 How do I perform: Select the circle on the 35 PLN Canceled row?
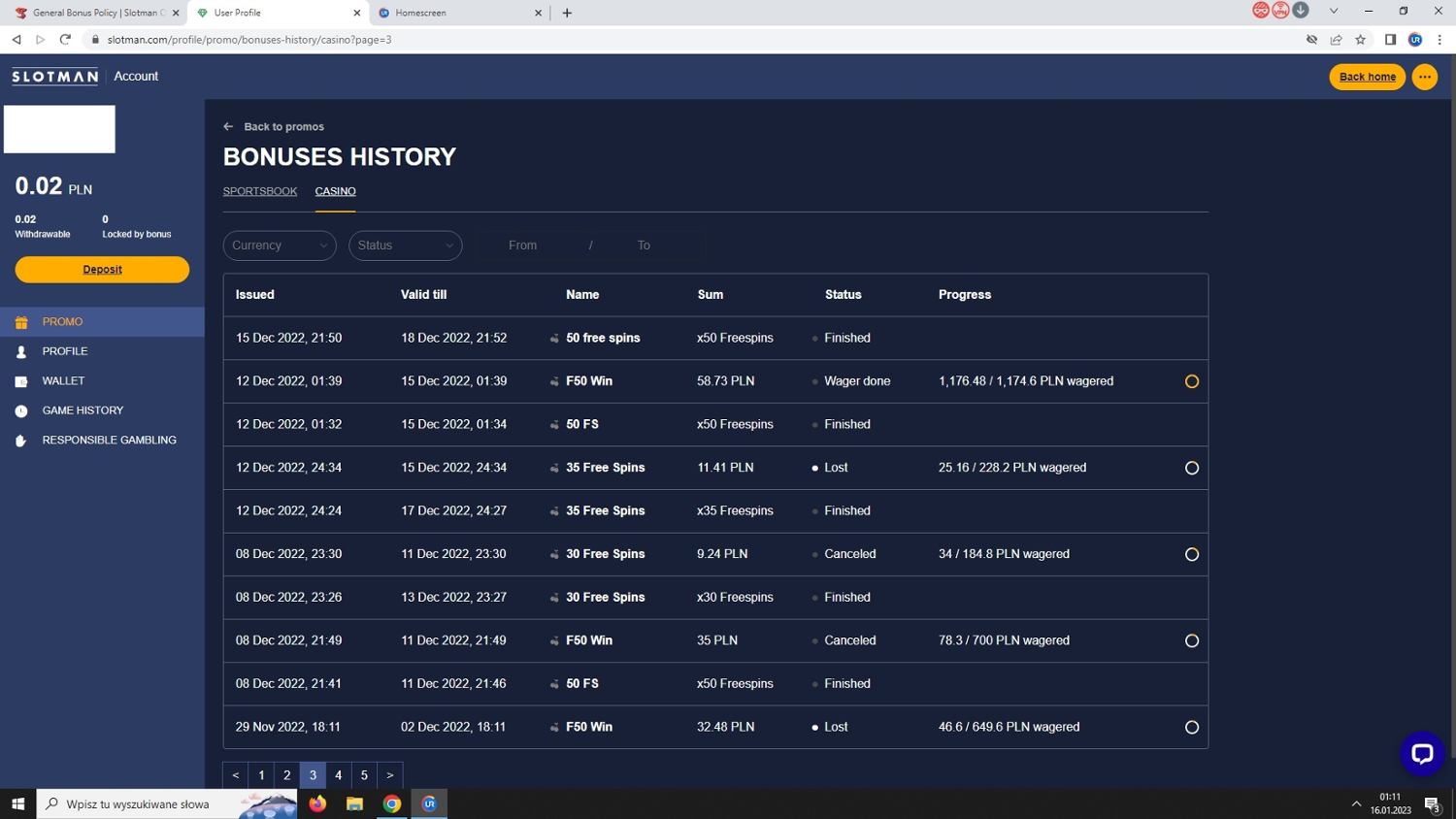[1191, 640]
